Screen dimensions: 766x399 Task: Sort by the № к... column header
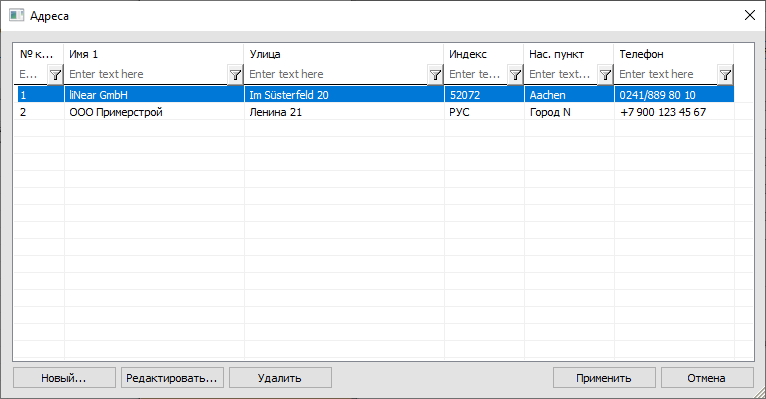pos(39,54)
